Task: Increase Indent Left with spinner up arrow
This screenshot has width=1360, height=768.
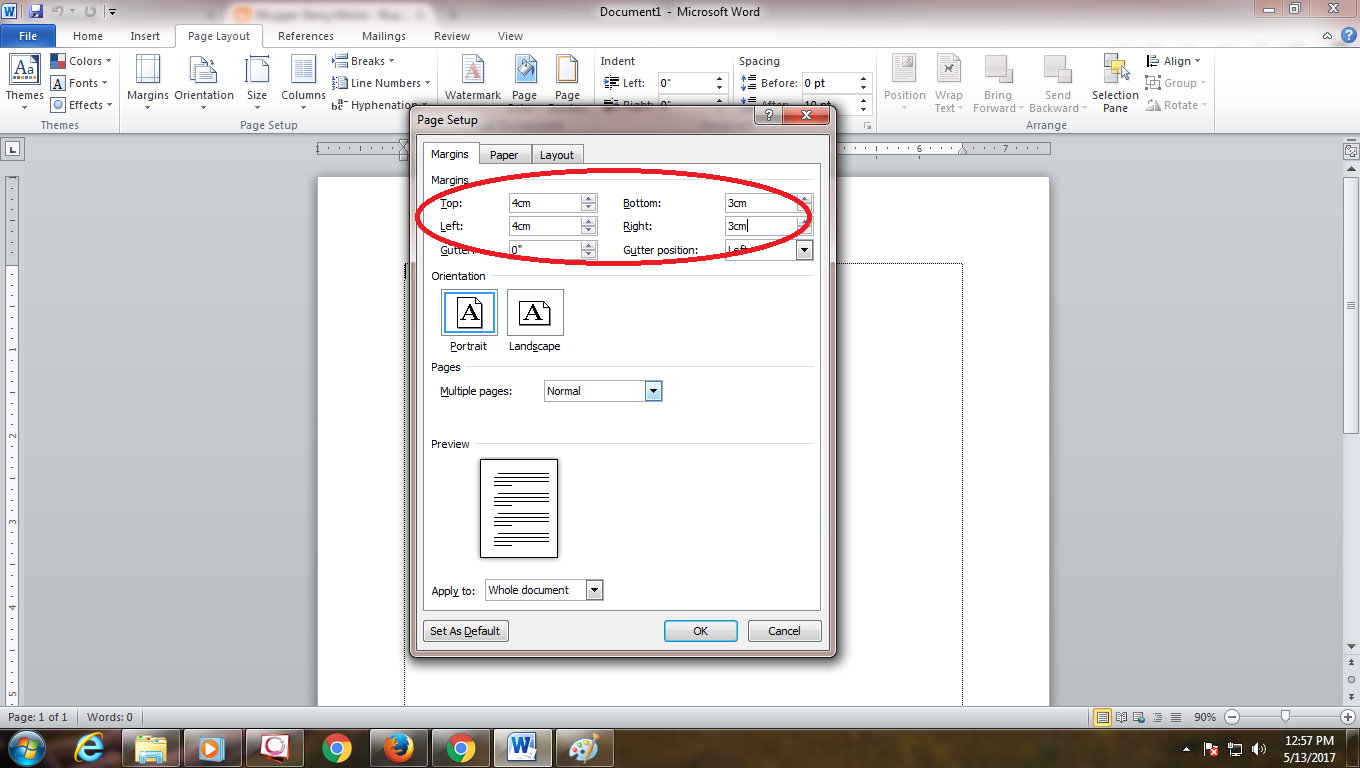Action: tap(719, 79)
